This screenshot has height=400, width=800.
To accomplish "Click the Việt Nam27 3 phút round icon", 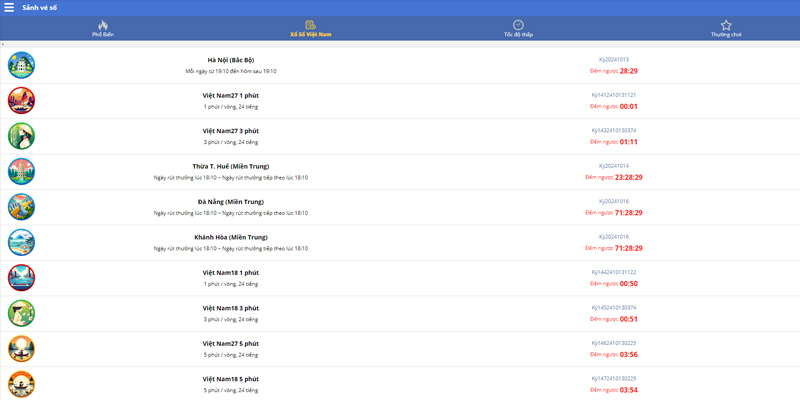I will 21,136.
